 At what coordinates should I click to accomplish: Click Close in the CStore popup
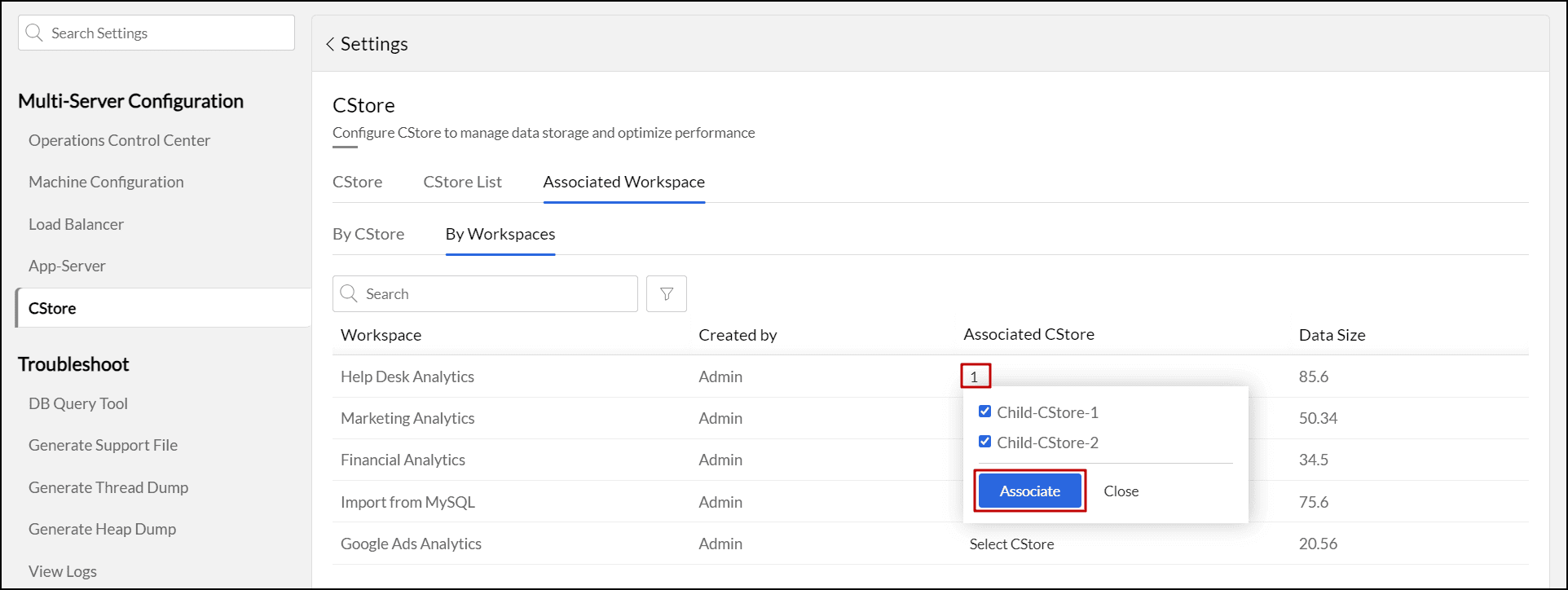[1121, 491]
